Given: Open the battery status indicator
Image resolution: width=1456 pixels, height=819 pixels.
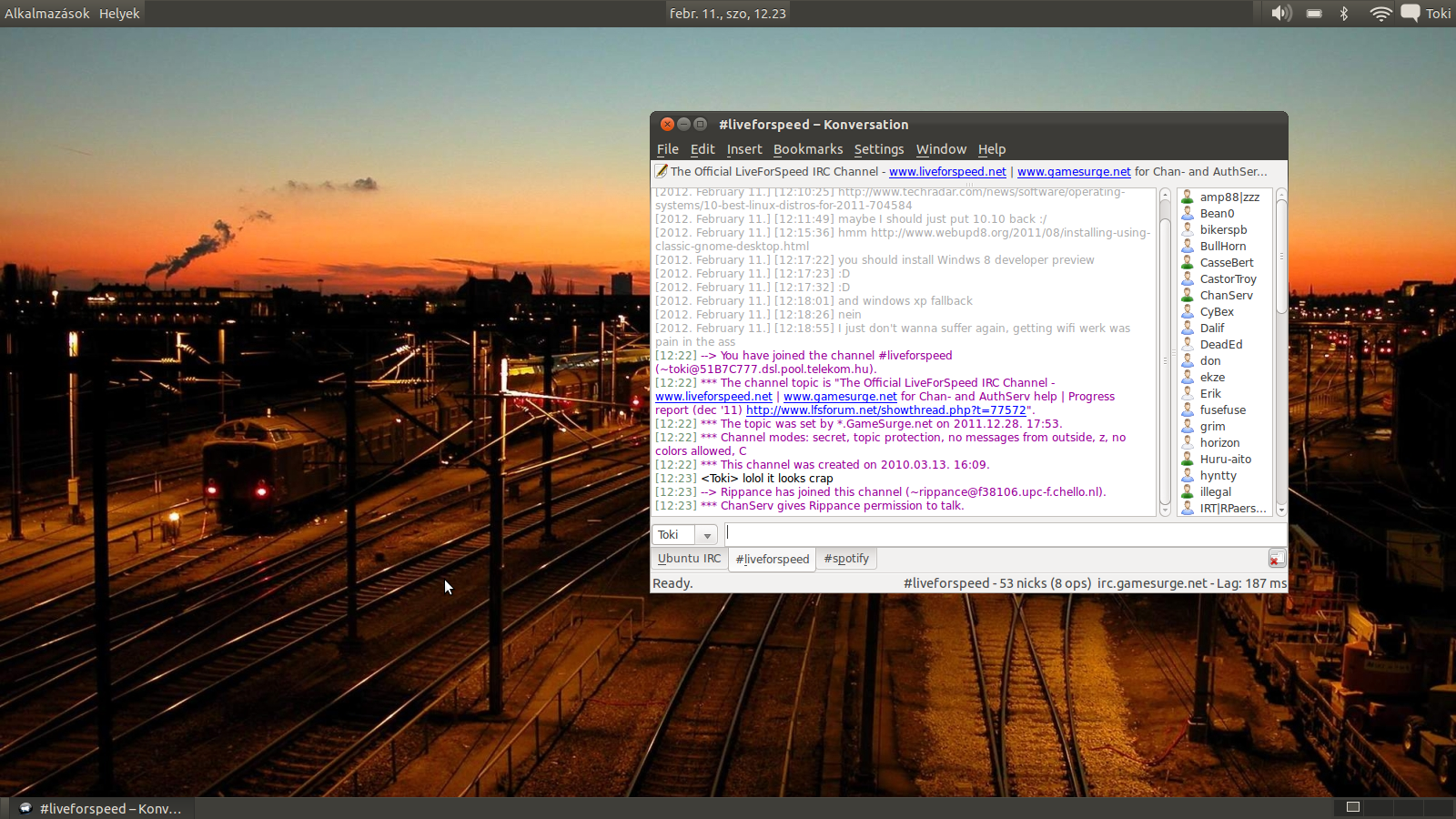Looking at the screenshot, I should tap(1314, 14).
